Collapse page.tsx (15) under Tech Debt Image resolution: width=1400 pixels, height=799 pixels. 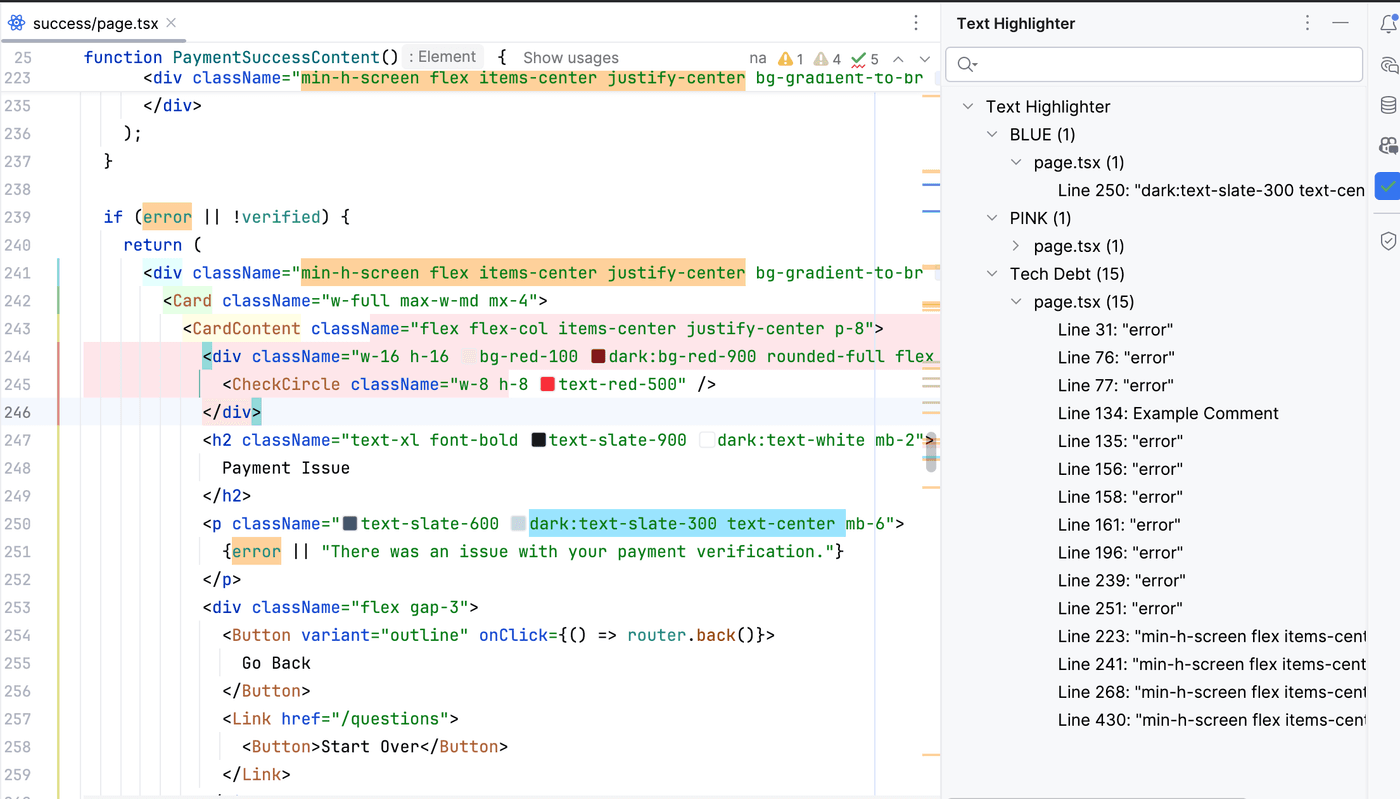coord(1016,302)
